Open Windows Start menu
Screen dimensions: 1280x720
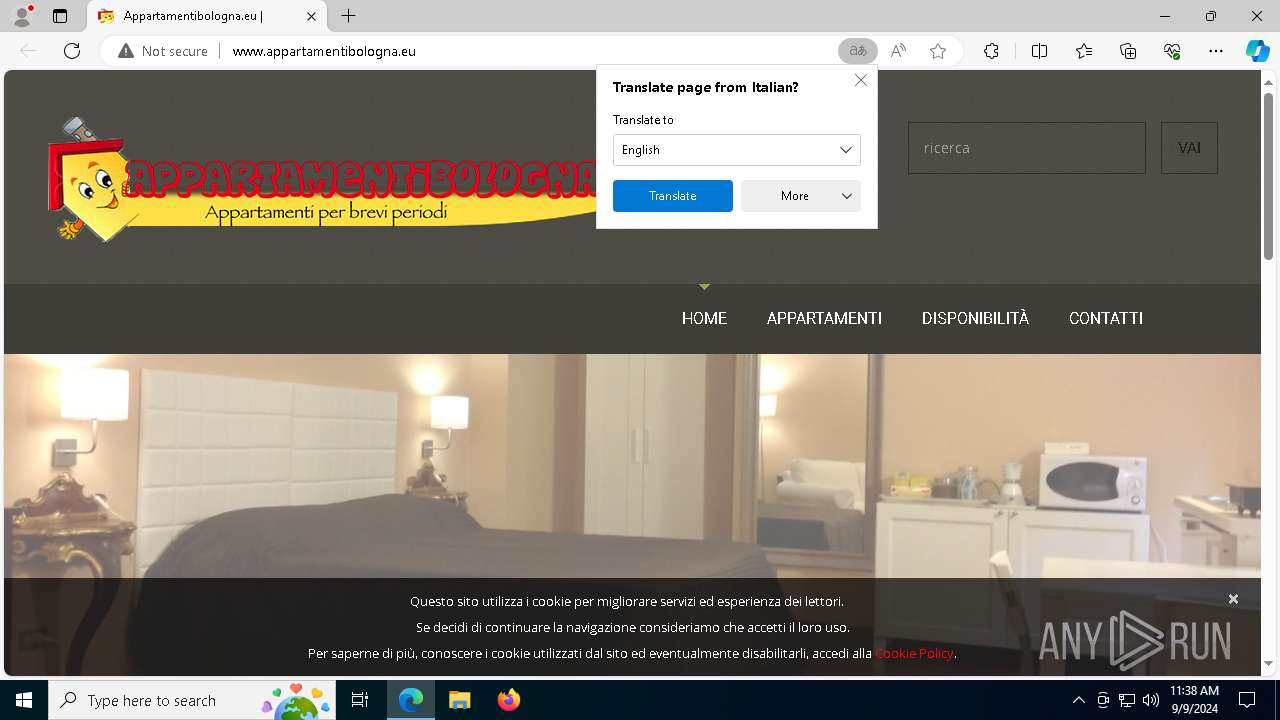click(x=24, y=700)
